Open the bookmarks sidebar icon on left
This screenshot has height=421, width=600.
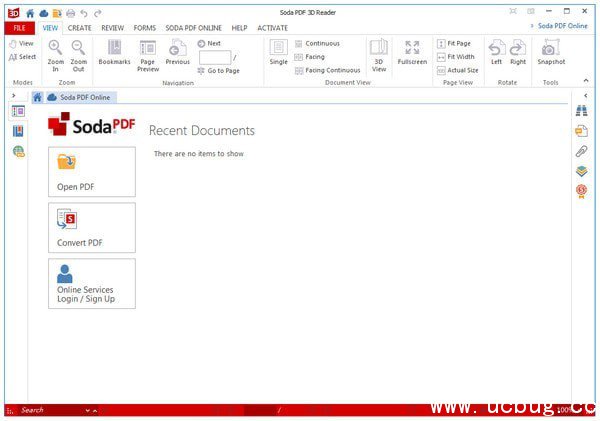pyautogui.click(x=18, y=131)
